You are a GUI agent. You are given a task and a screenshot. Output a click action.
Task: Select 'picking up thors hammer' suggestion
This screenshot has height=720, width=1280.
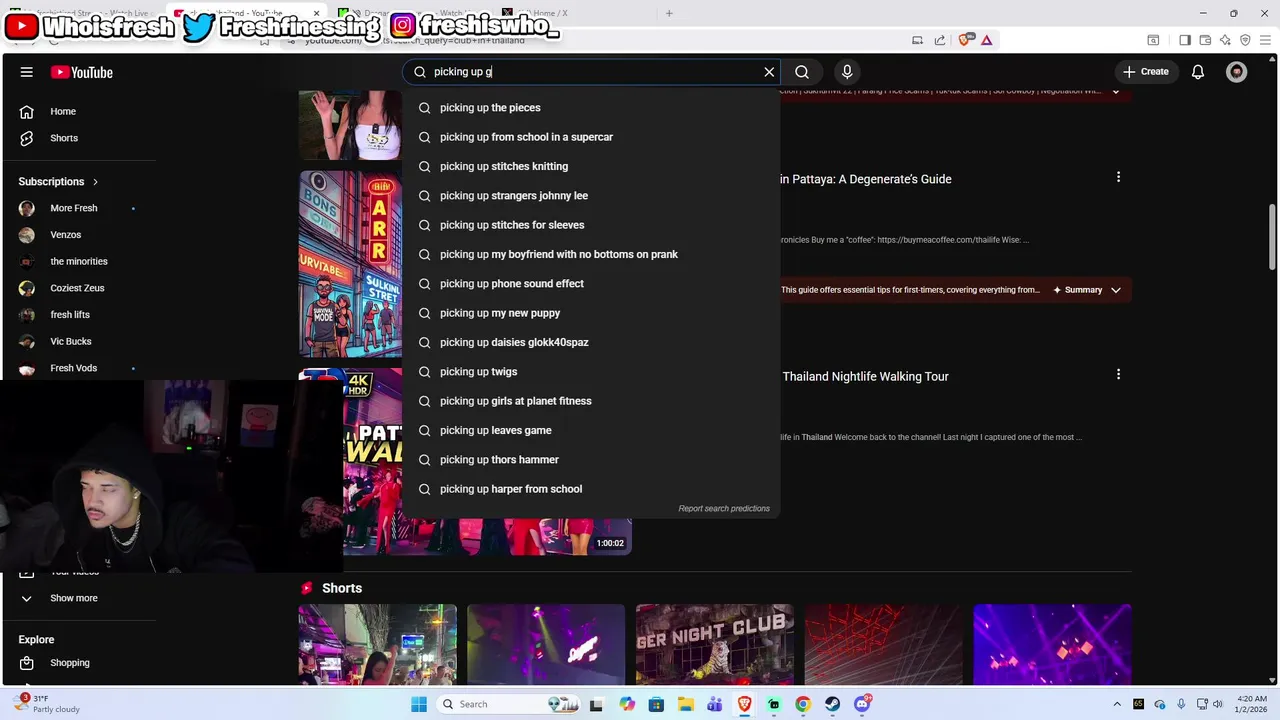[x=591, y=460]
